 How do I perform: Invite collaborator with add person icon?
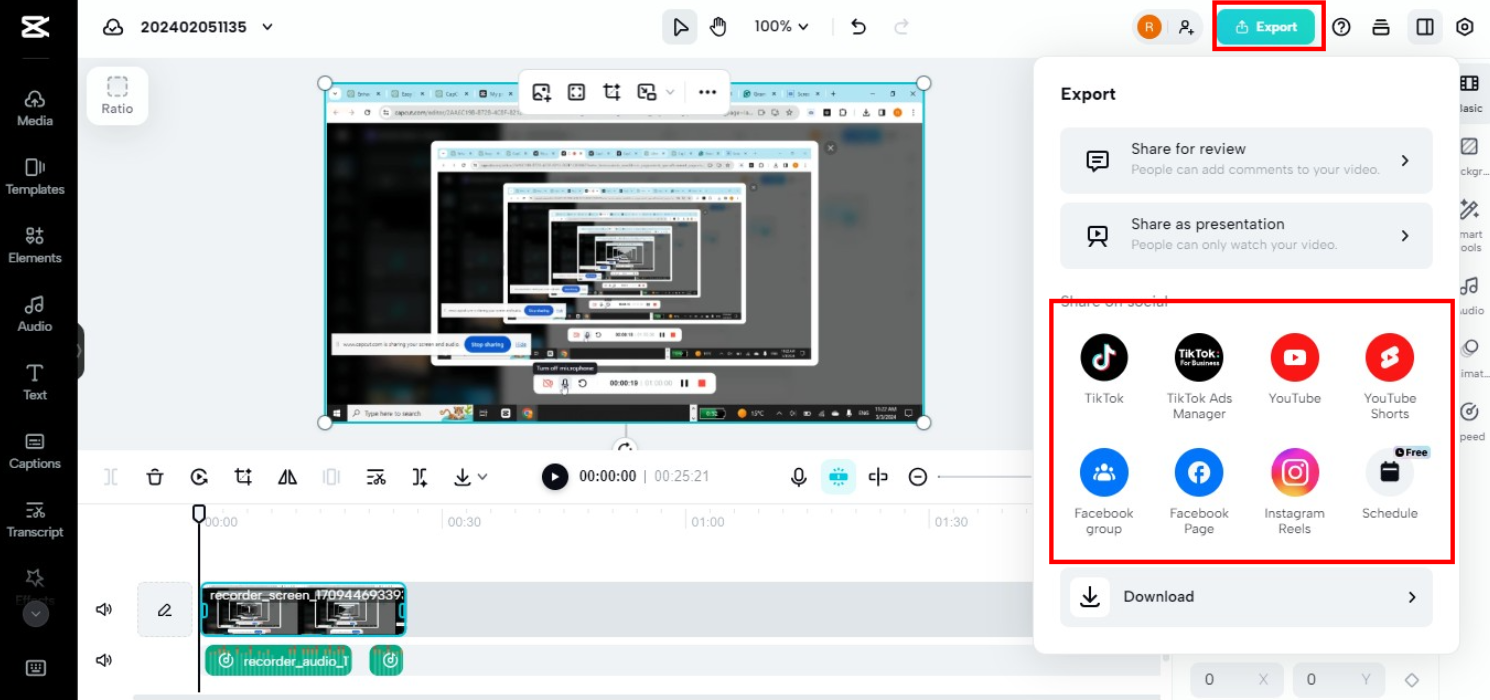click(x=1186, y=27)
